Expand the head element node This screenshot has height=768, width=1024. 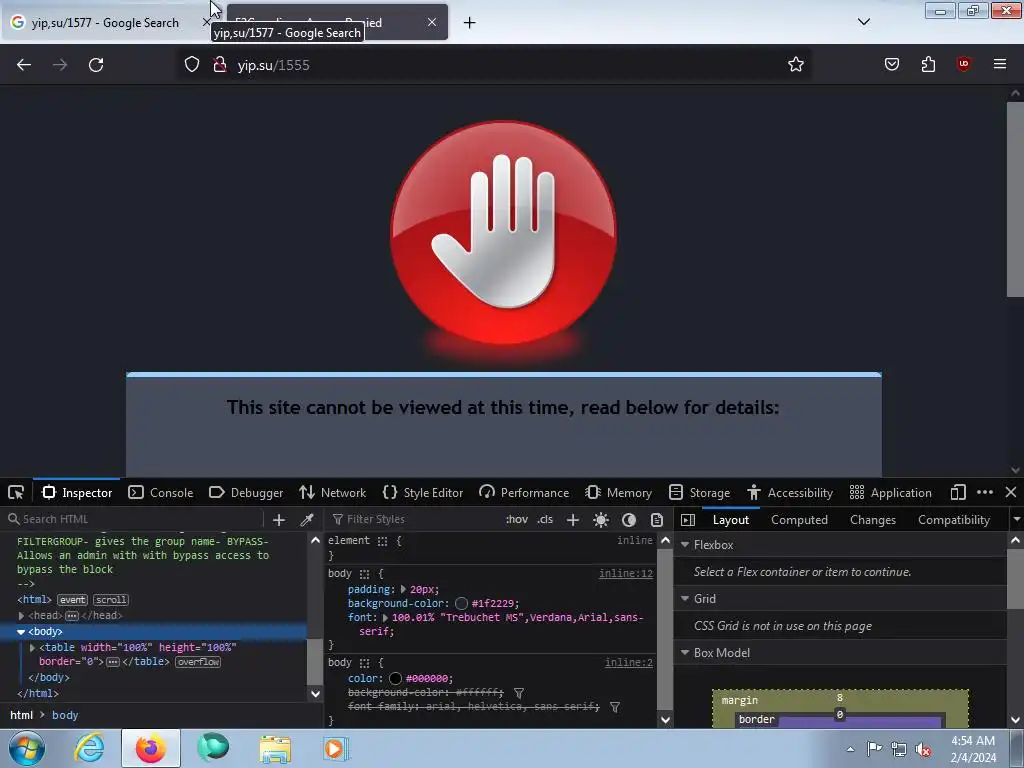click(21, 616)
